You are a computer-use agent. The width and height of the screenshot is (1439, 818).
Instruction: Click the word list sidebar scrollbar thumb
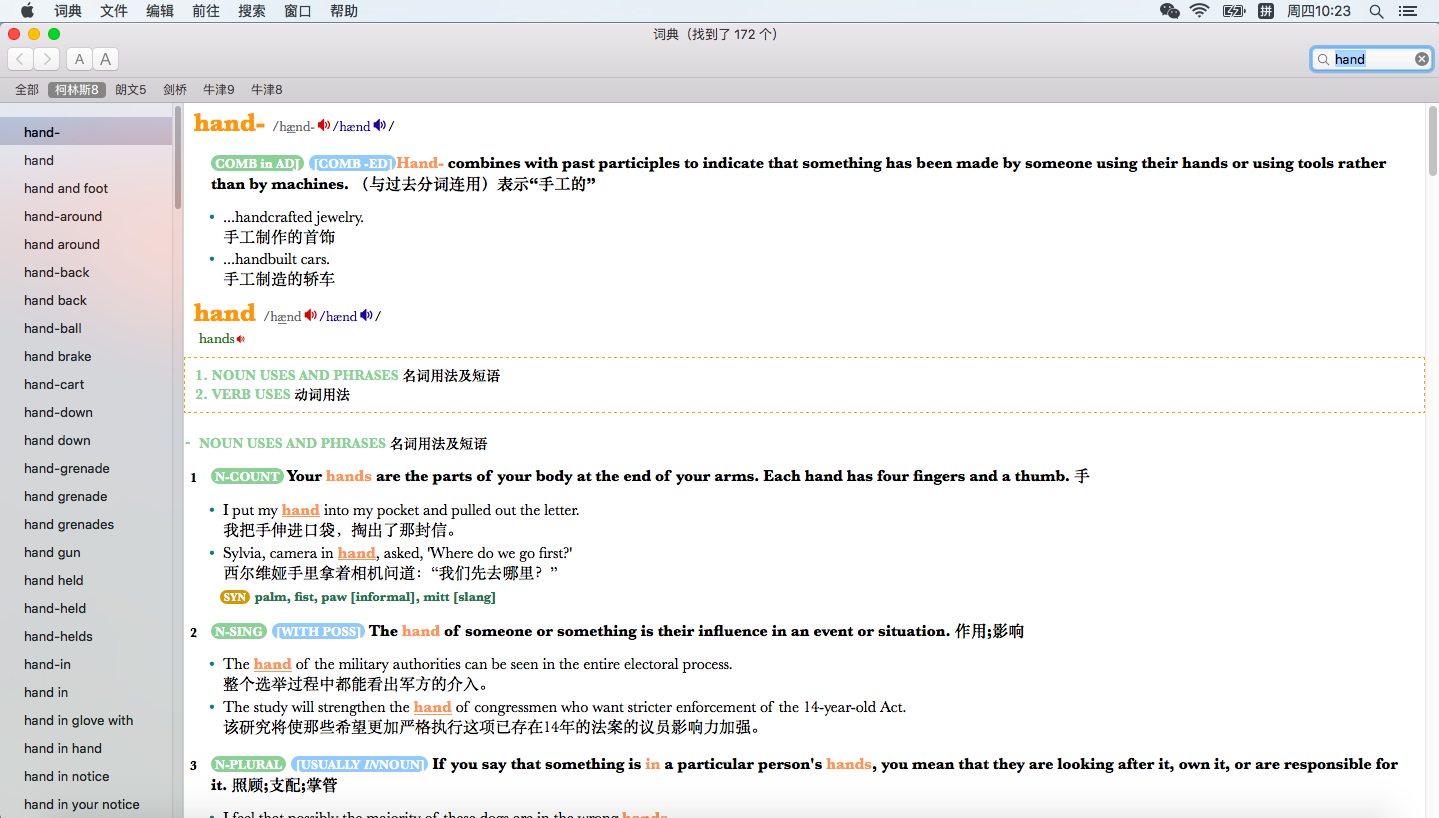(178, 156)
